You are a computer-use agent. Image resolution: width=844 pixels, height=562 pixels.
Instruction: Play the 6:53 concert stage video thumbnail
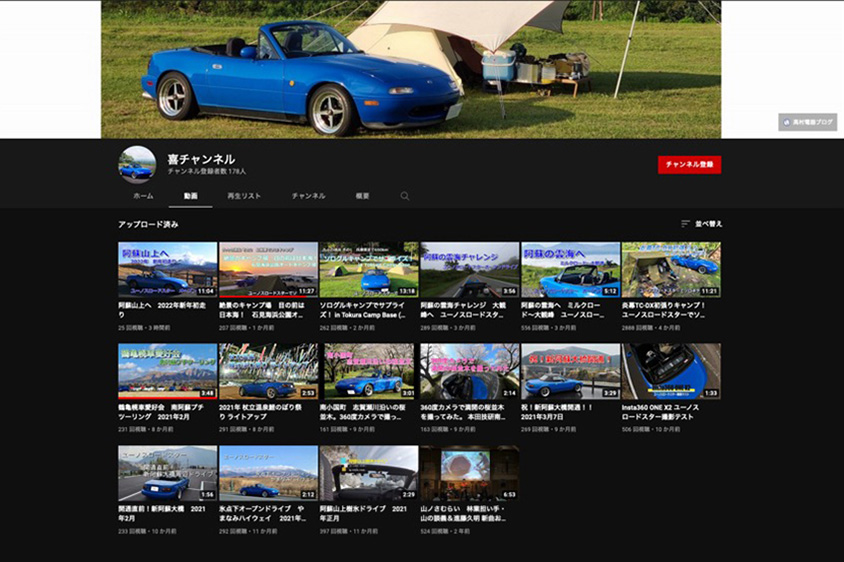(x=469, y=473)
